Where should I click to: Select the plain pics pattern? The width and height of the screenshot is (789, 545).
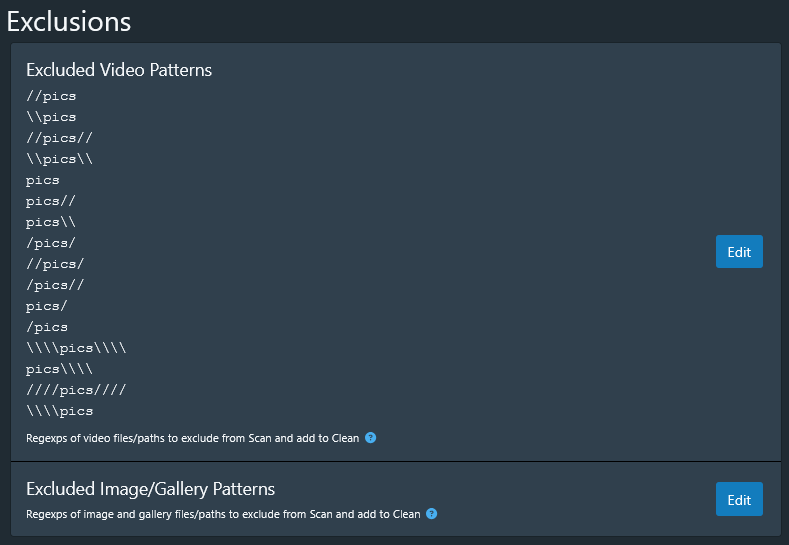point(43,181)
